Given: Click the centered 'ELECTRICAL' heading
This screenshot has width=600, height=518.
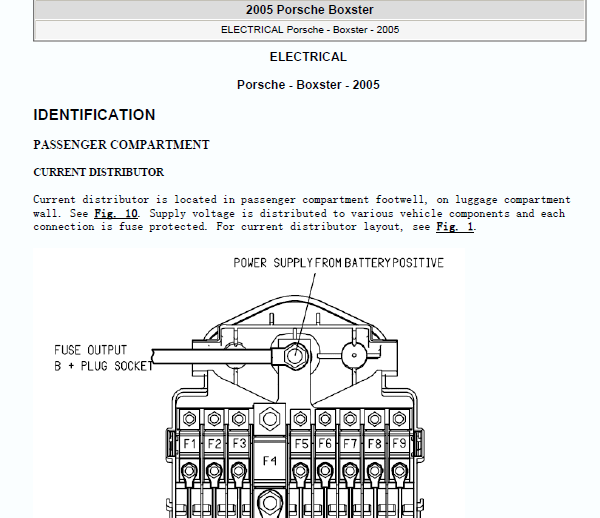Looking at the screenshot, I should click(308, 57).
